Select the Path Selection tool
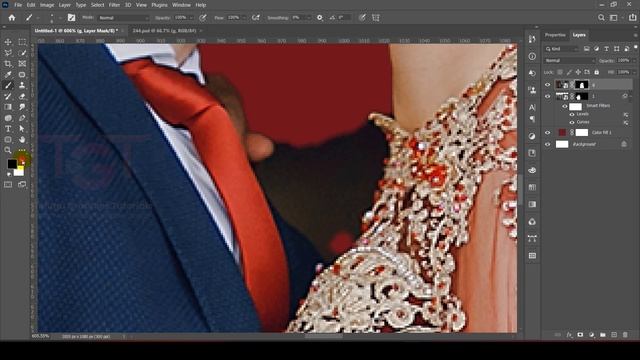 22,129
